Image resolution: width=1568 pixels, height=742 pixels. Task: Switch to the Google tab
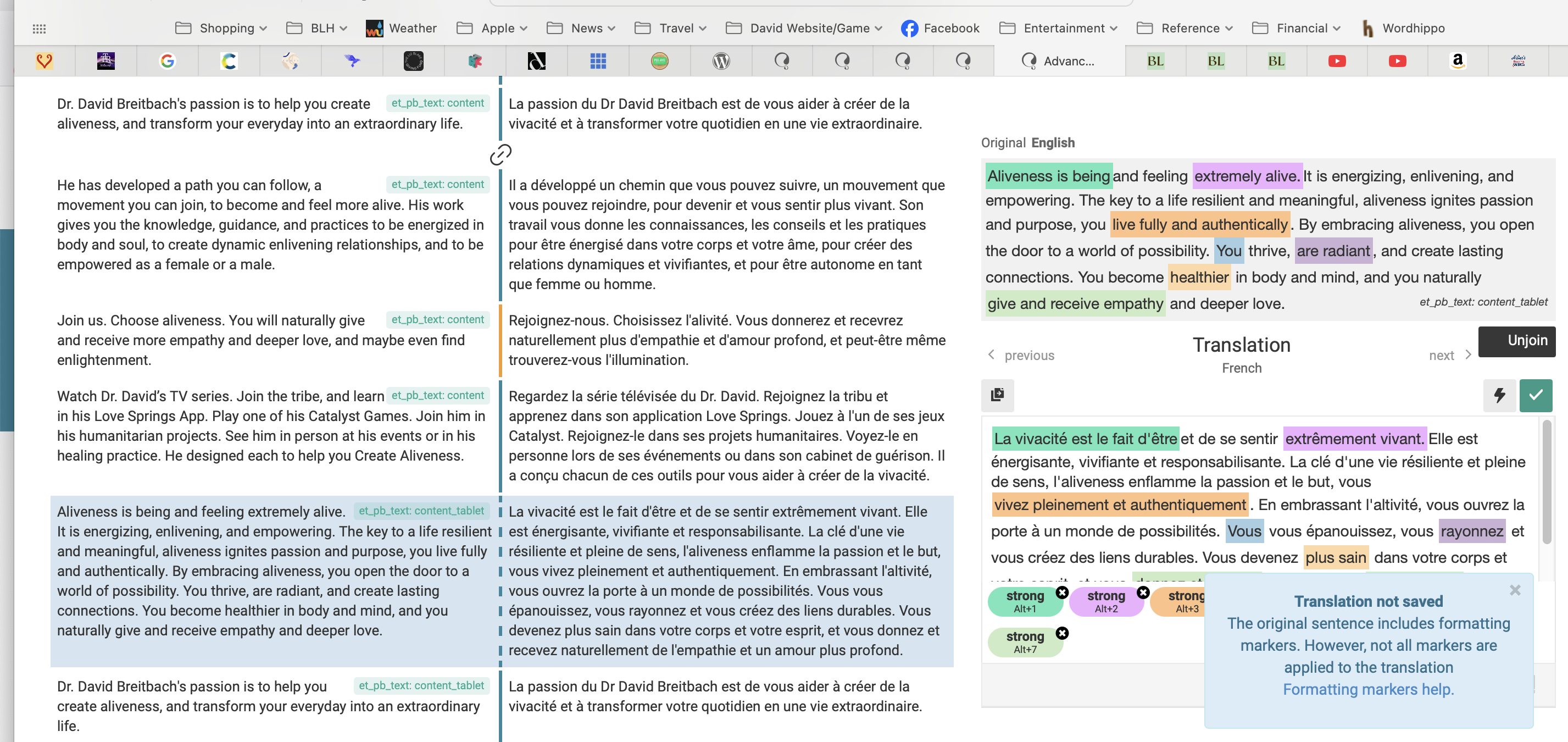pyautogui.click(x=168, y=61)
